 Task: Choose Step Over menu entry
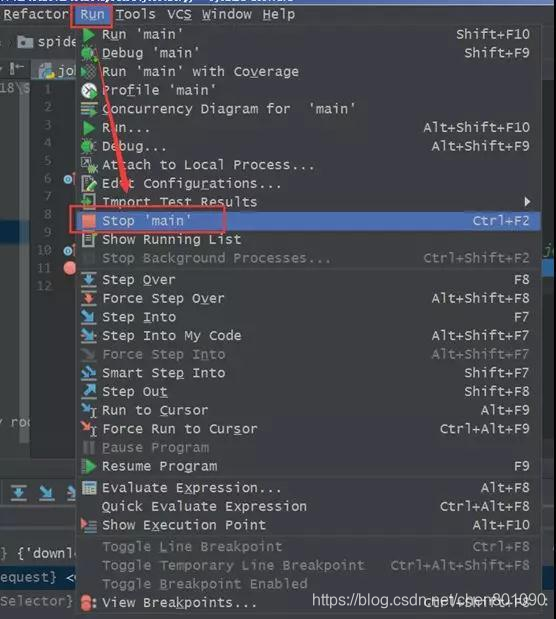tap(308, 280)
